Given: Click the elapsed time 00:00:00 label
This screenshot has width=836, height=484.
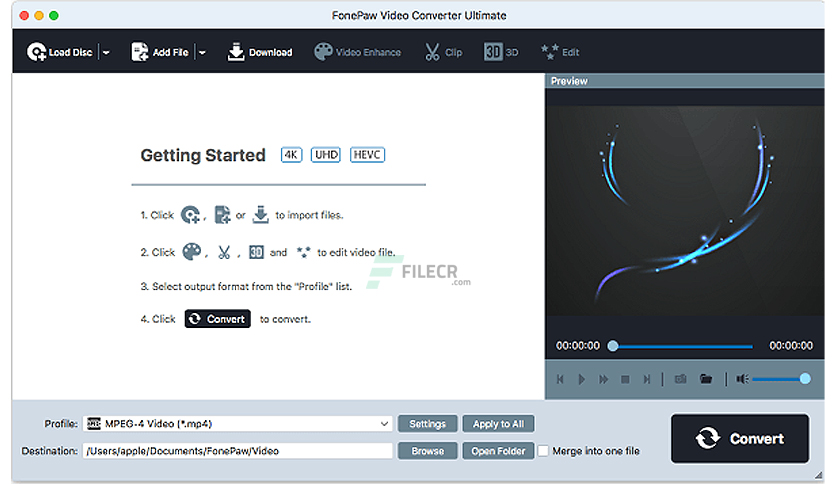Looking at the screenshot, I should point(578,346).
